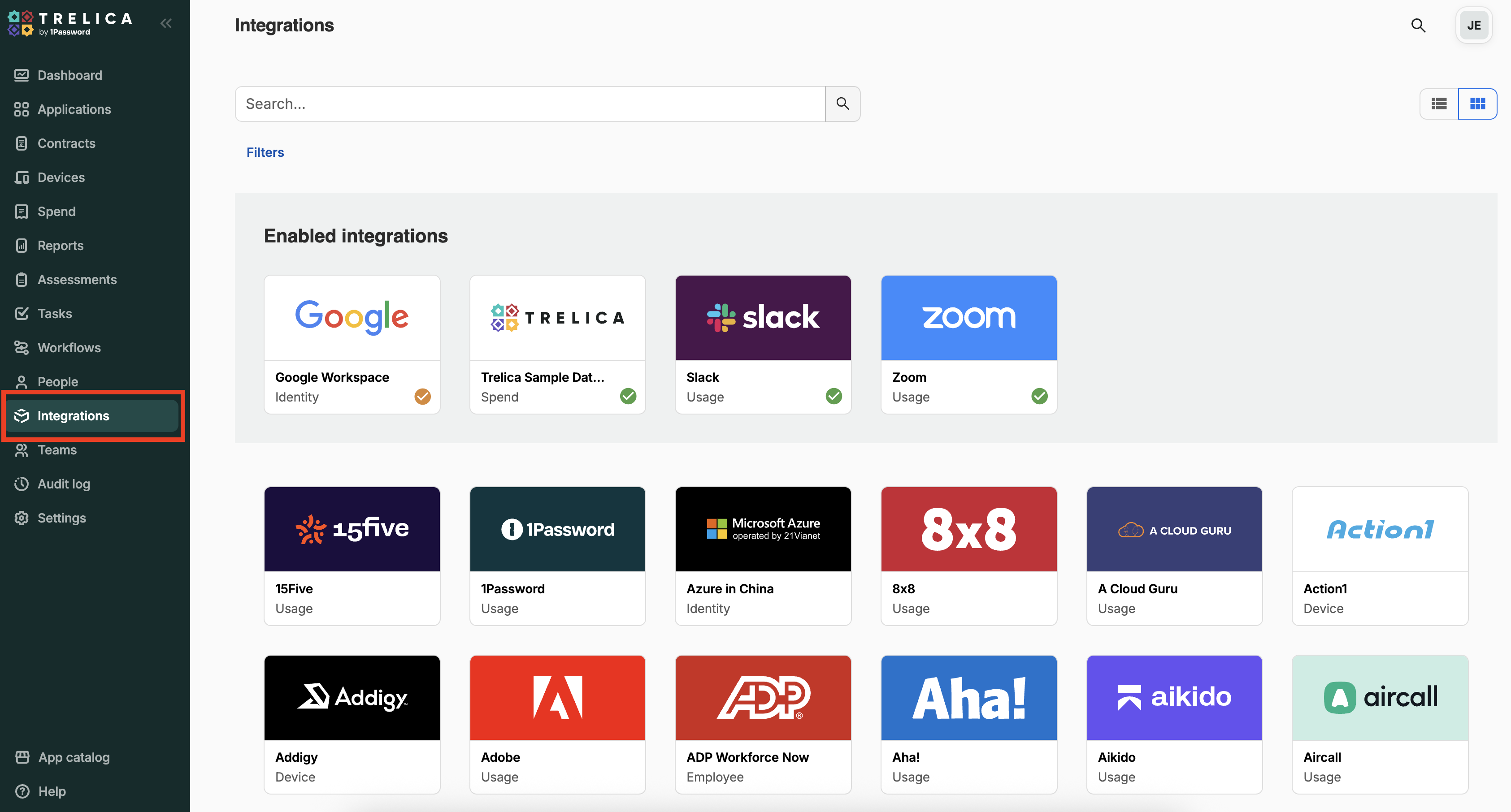Open the global search magnifier icon
Screen dimensions: 1511x812
tap(1418, 25)
